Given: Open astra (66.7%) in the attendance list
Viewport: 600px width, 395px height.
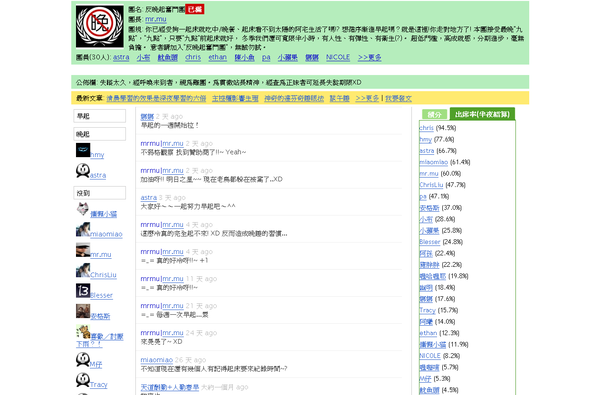Looking at the screenshot, I should 427,150.
